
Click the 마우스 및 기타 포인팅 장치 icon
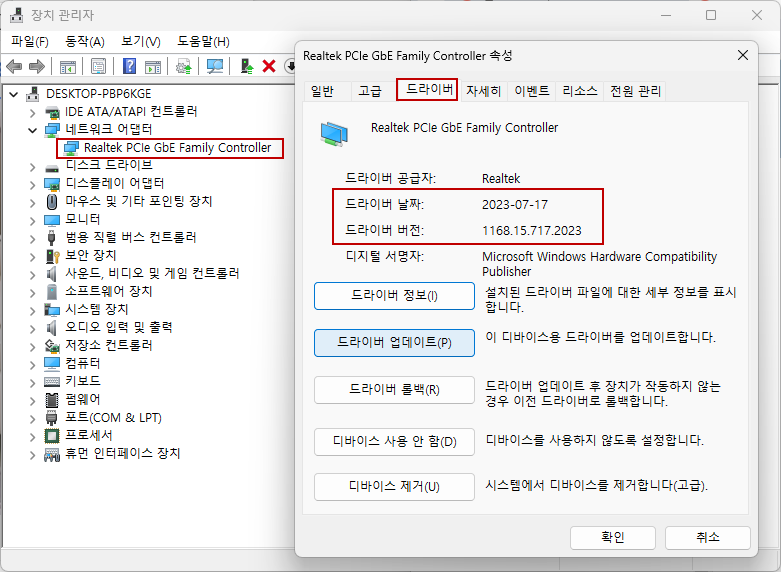52,201
